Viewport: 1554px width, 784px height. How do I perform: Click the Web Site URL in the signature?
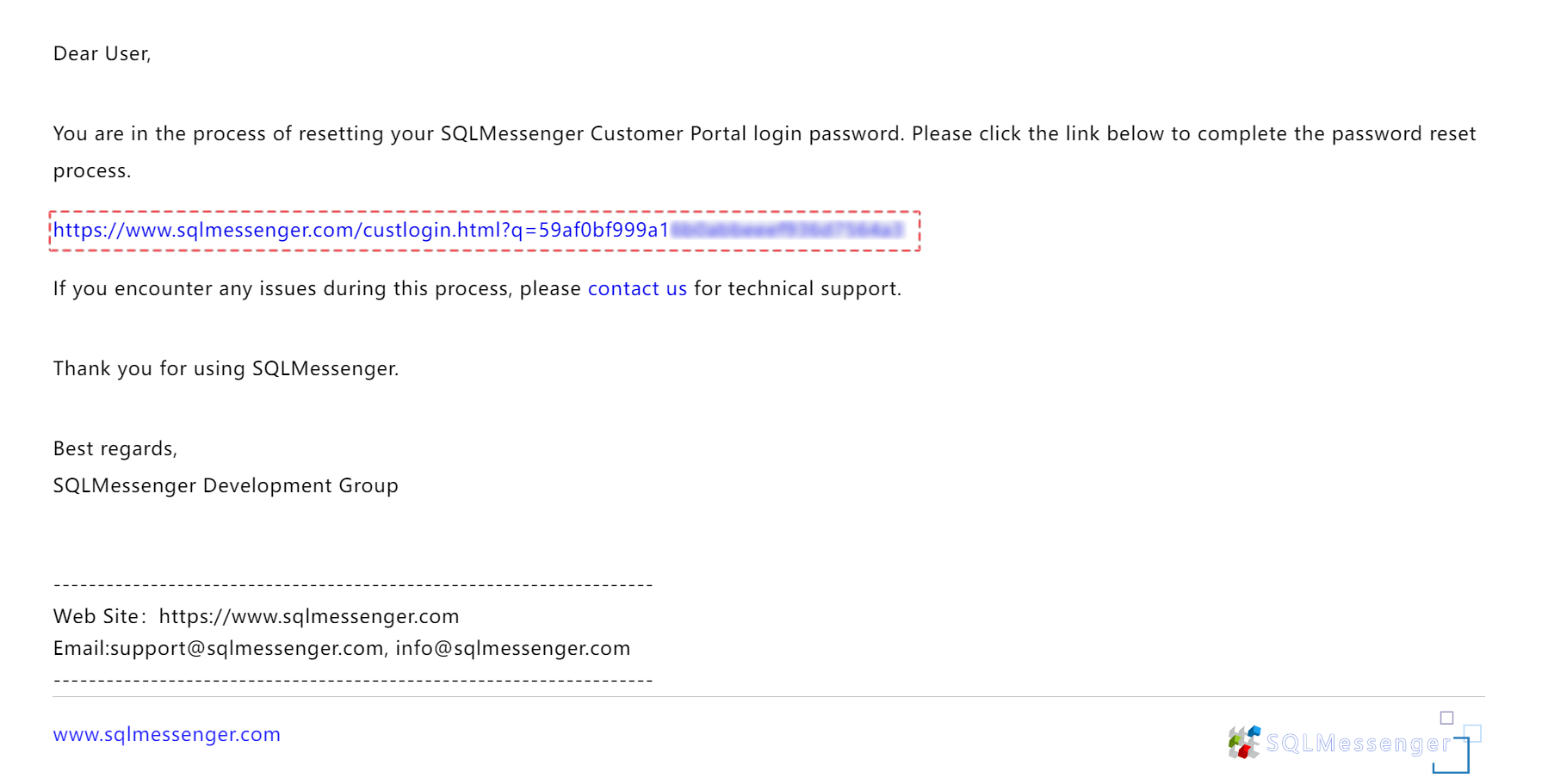pos(309,617)
